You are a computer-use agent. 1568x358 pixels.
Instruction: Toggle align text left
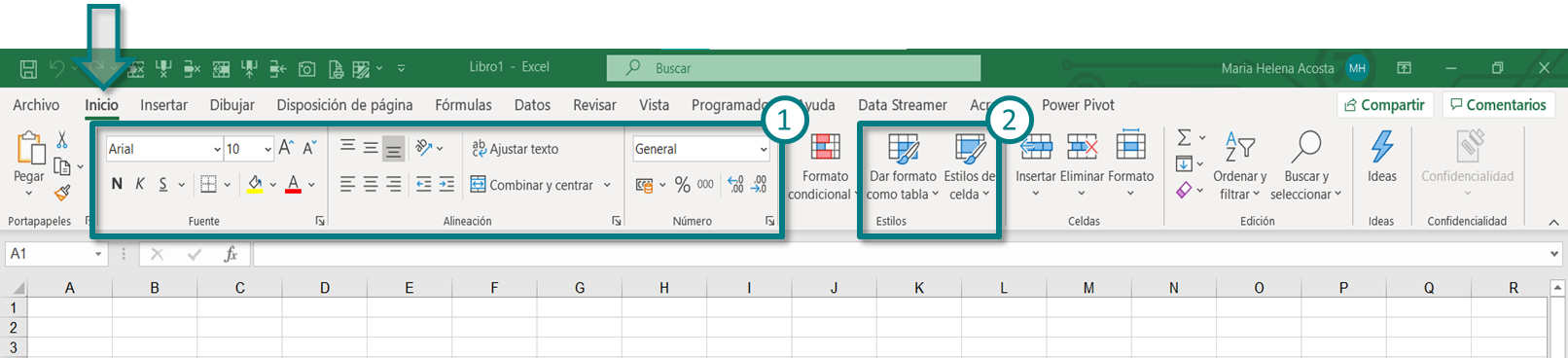(347, 184)
